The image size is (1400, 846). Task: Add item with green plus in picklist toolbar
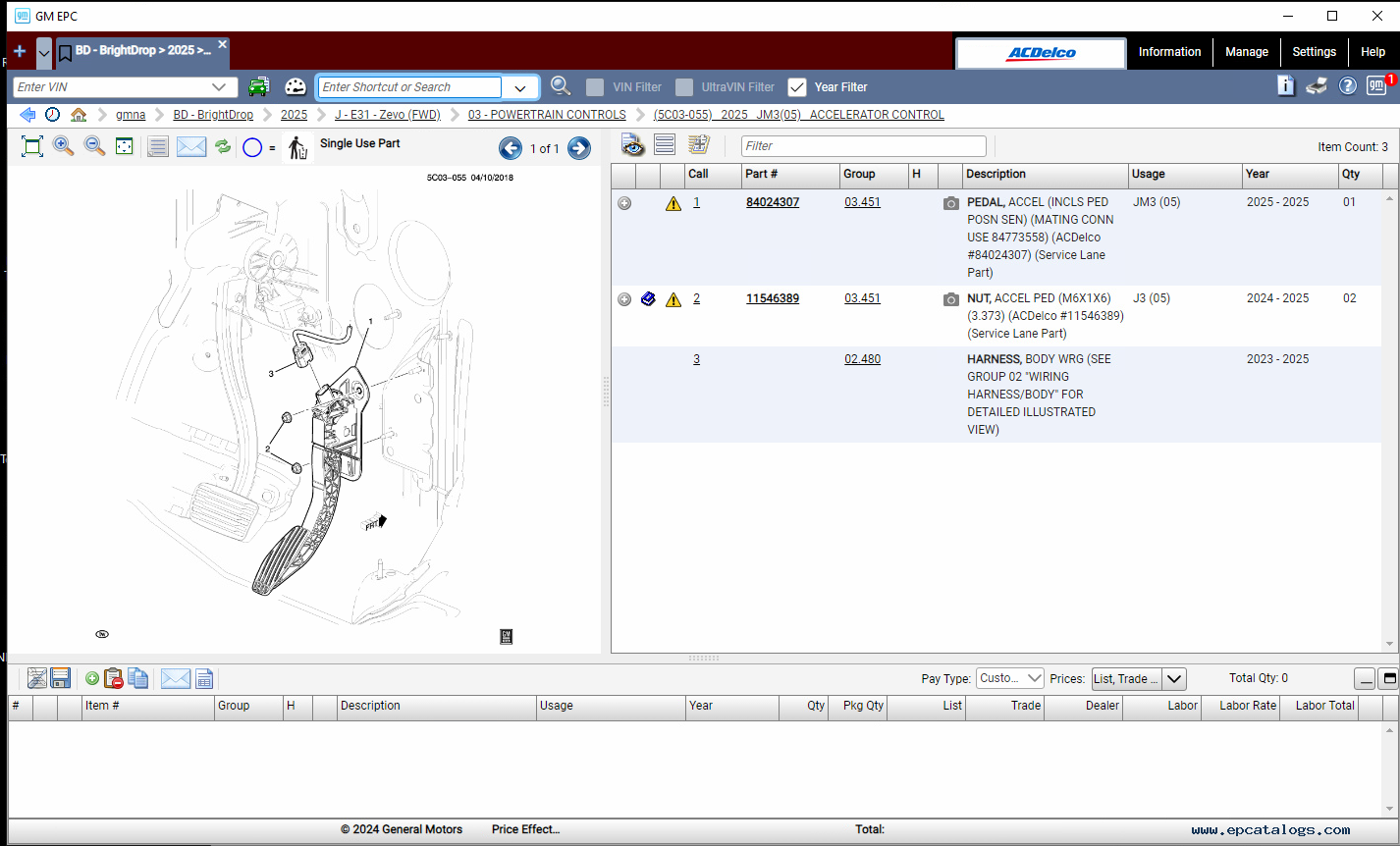tap(92, 678)
